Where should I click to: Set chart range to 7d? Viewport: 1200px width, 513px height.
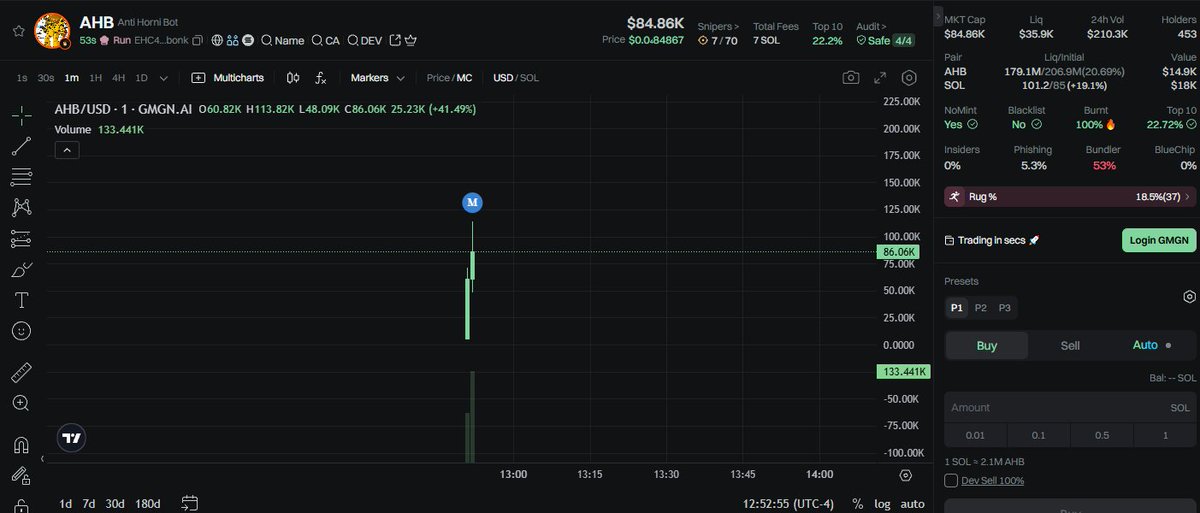(89, 503)
